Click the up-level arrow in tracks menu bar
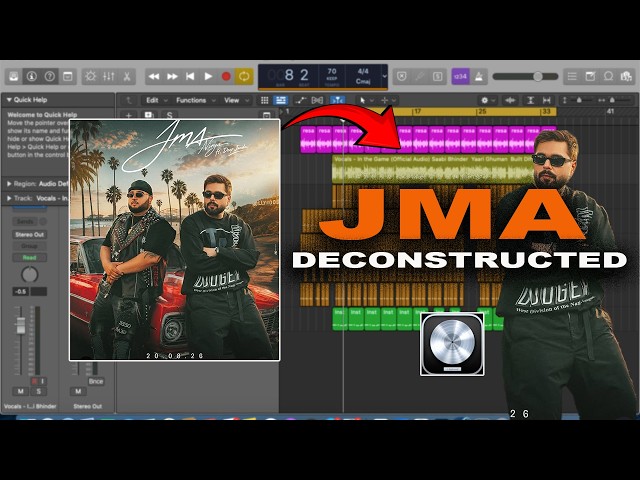The image size is (640, 480). pos(129,100)
